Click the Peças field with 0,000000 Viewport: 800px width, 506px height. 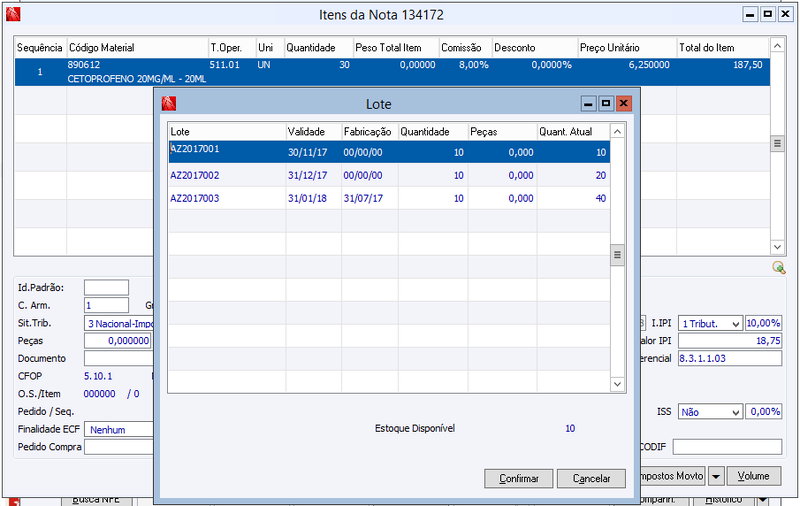pos(117,341)
